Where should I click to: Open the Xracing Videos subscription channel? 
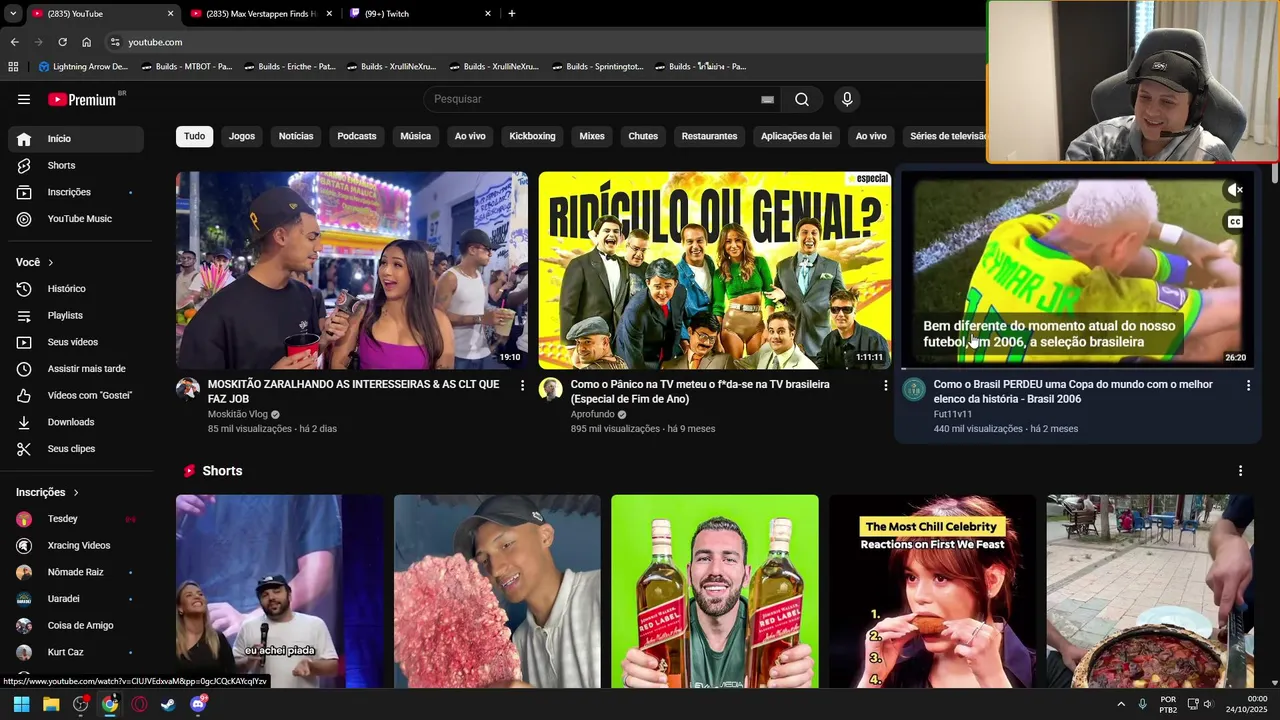point(76,546)
